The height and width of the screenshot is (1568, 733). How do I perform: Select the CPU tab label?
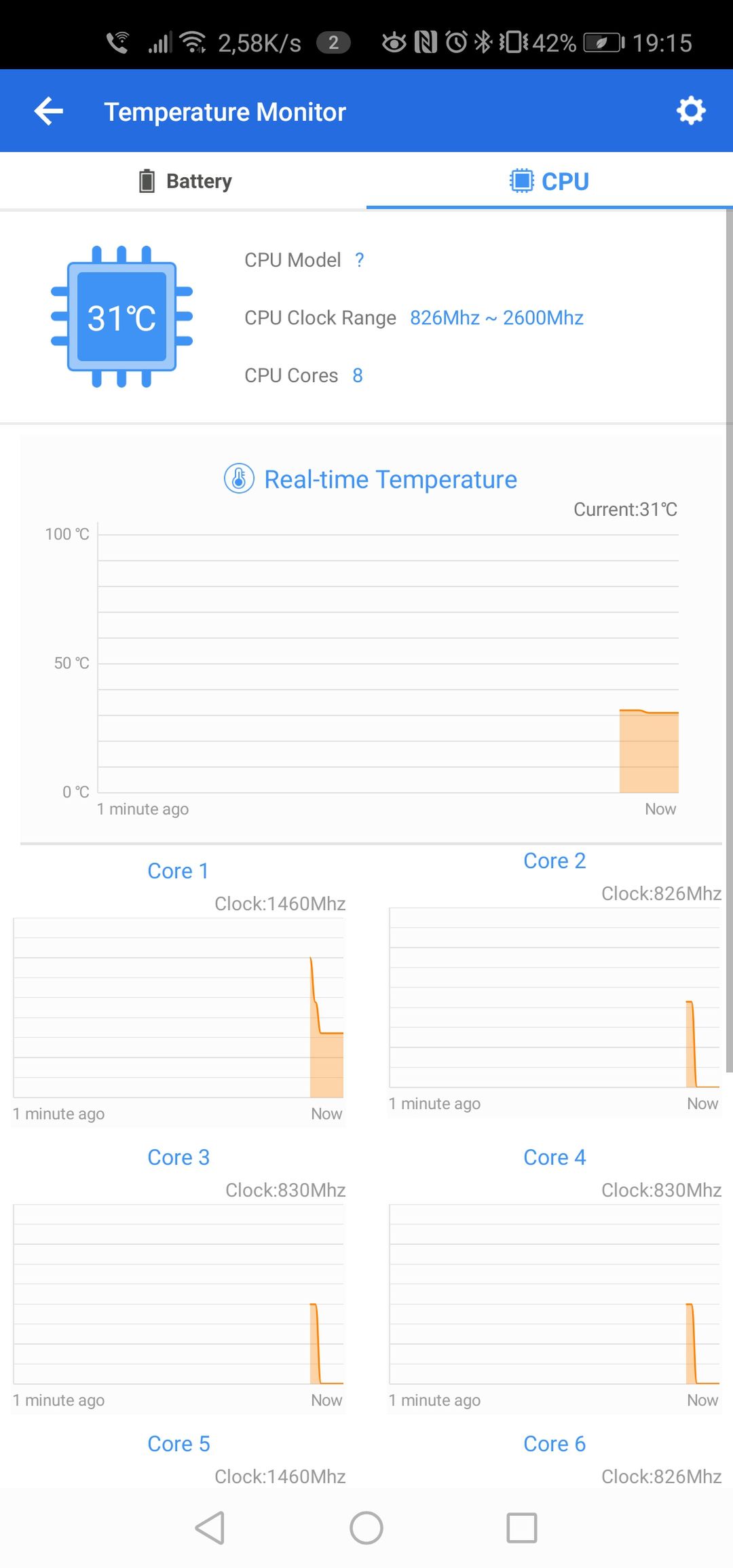coord(565,181)
